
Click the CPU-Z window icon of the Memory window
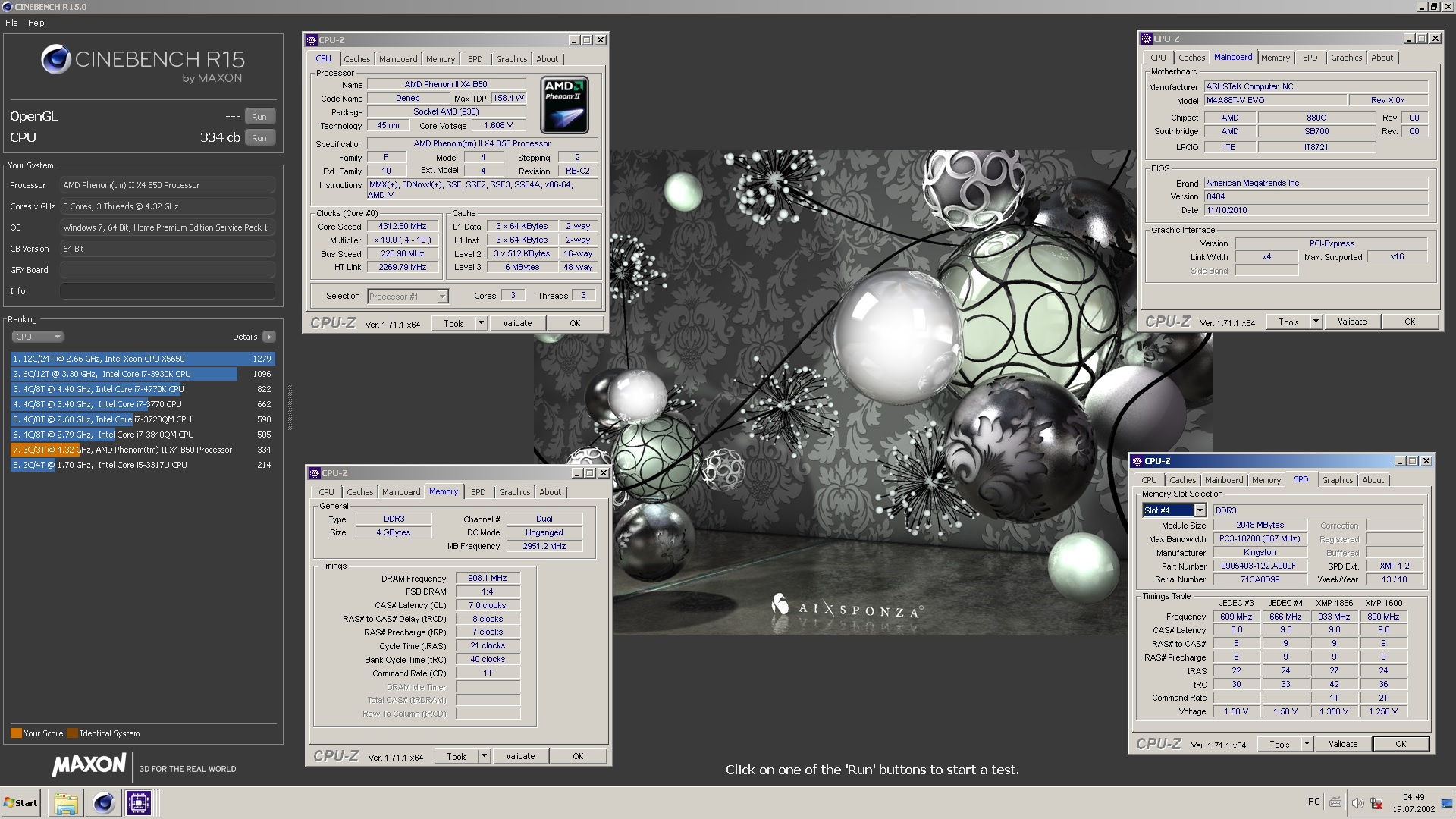pyautogui.click(x=315, y=473)
